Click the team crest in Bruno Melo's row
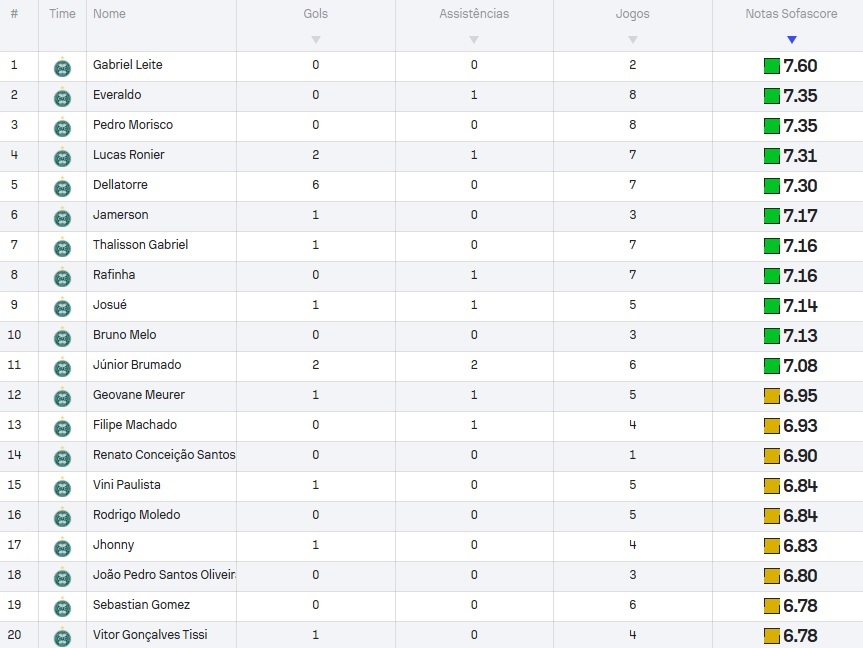 point(62,337)
